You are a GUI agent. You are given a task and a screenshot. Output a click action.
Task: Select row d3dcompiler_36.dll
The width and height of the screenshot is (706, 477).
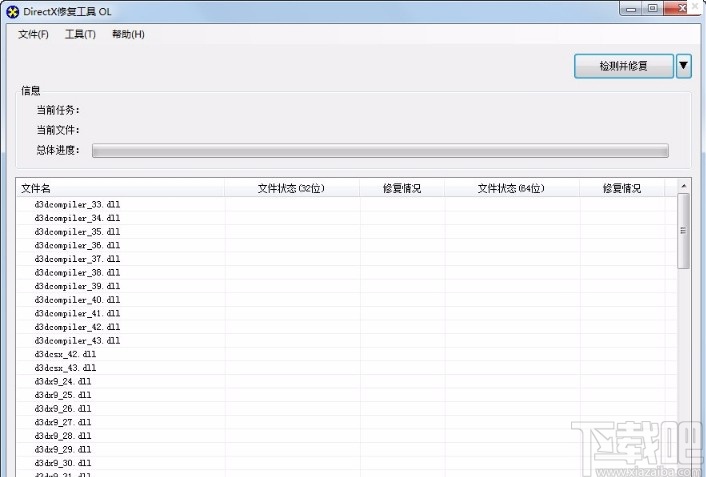[x=347, y=245]
